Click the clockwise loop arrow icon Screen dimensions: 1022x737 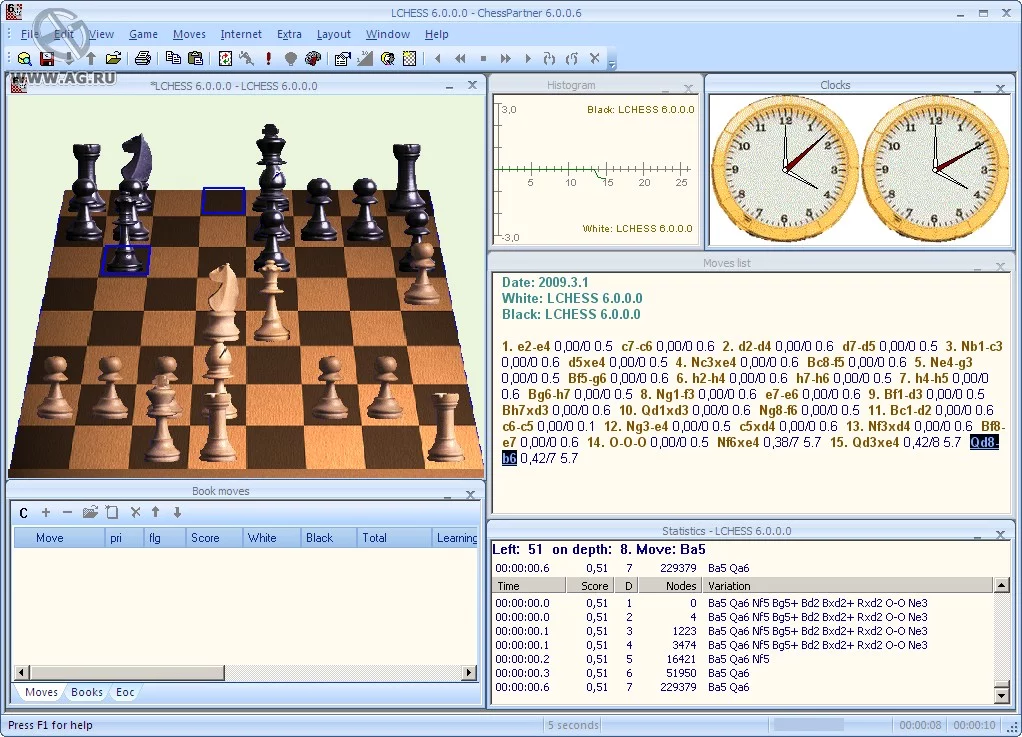coord(549,59)
